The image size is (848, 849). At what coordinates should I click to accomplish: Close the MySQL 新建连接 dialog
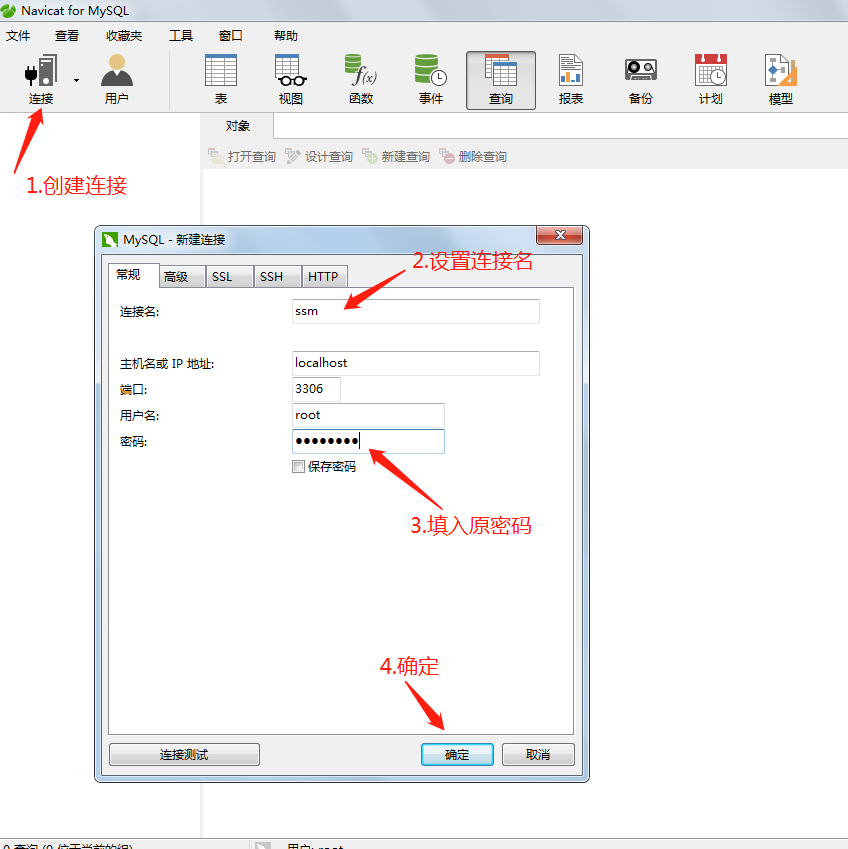[x=559, y=235]
